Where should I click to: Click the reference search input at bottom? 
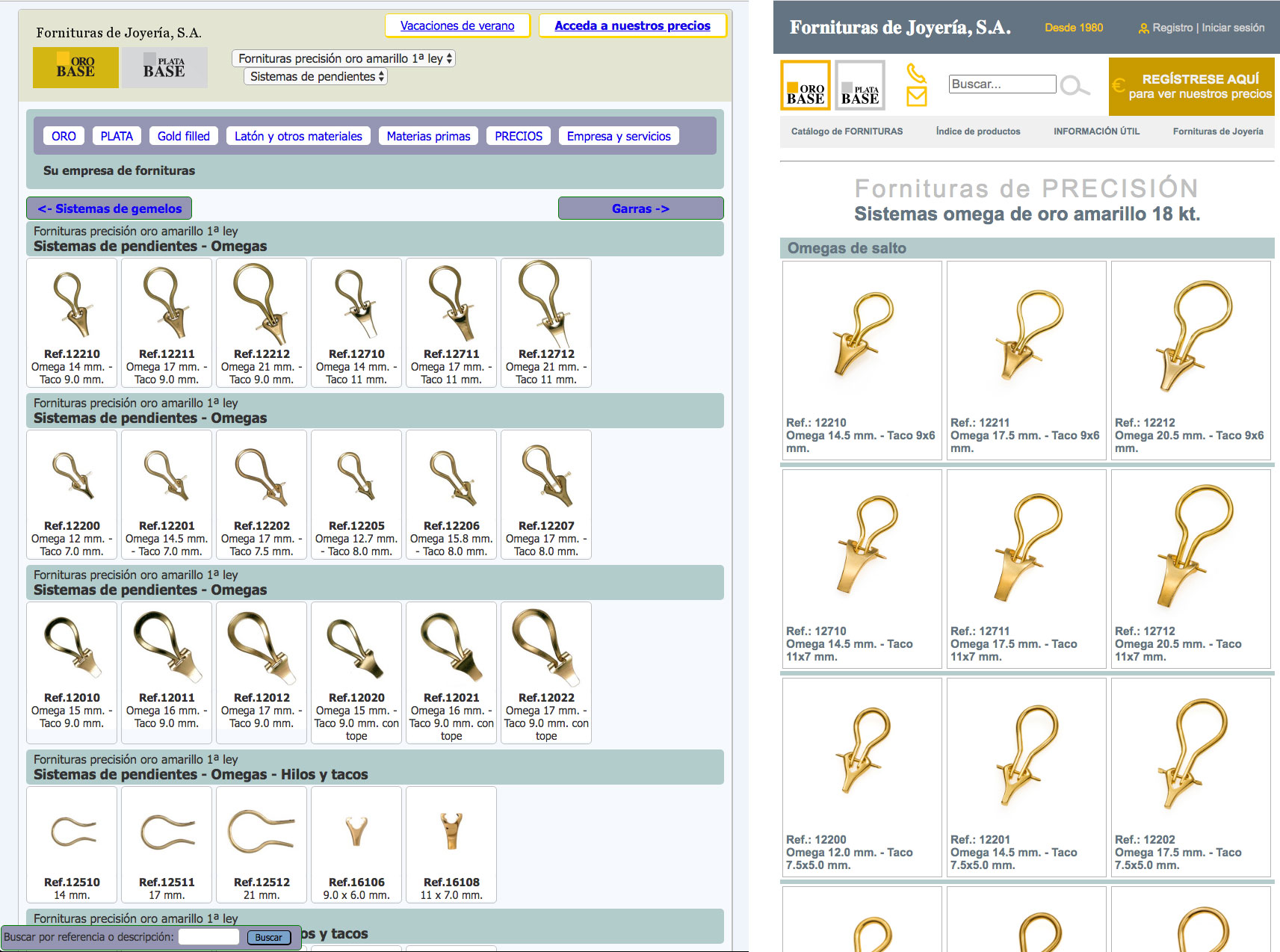click(x=208, y=937)
